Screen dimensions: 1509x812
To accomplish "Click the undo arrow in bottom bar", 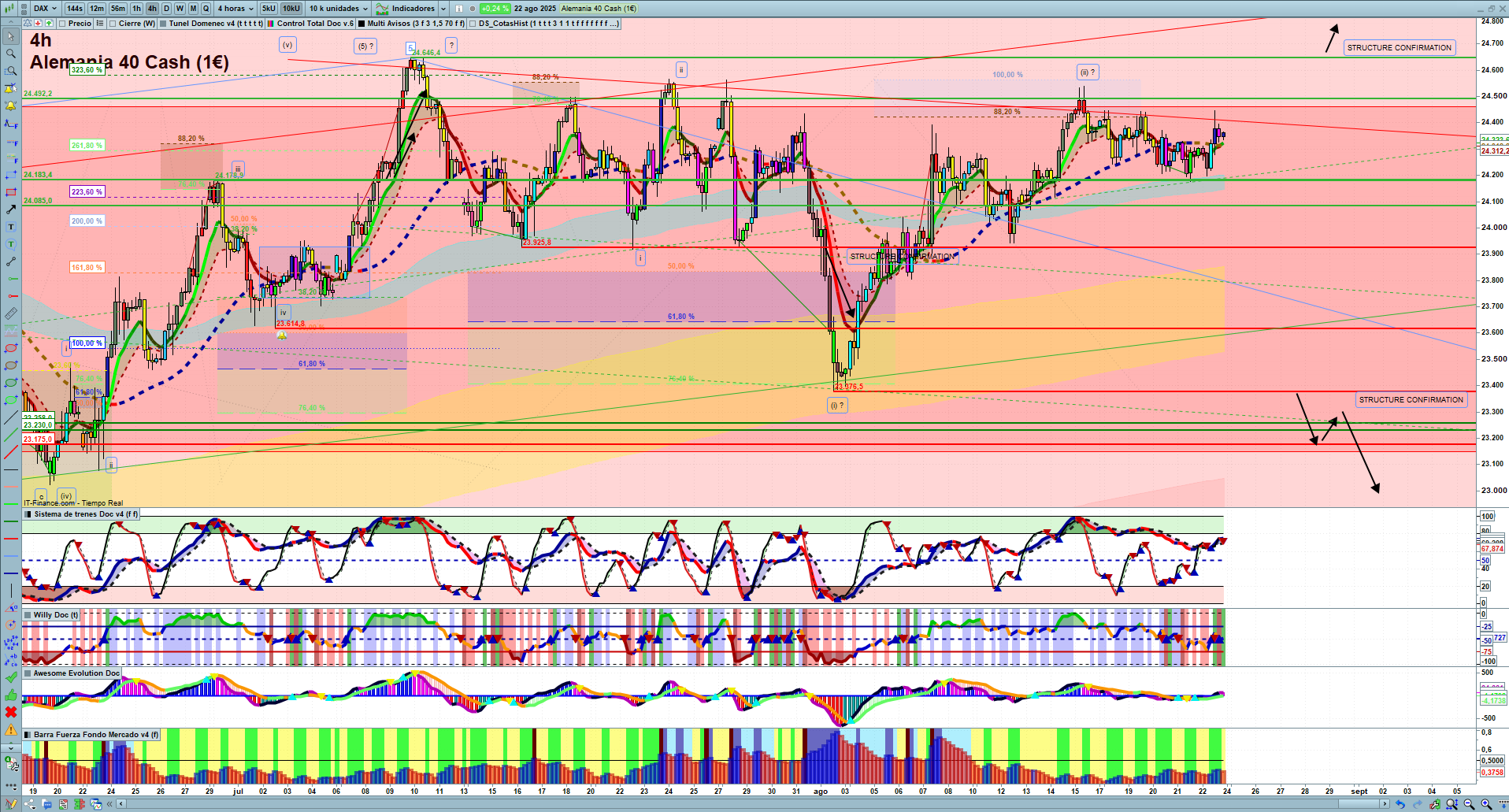I will coord(1400,804).
